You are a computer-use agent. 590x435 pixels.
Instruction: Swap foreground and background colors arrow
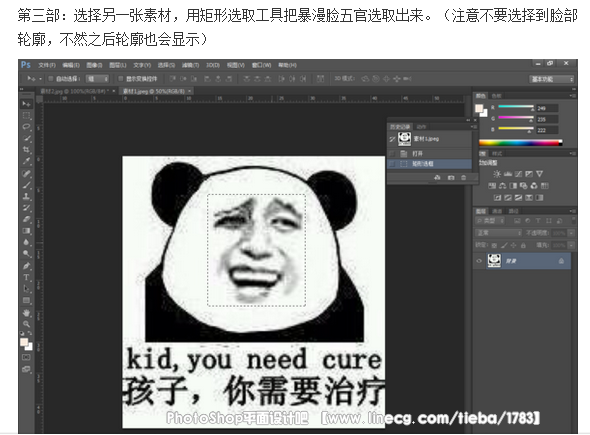30,333
